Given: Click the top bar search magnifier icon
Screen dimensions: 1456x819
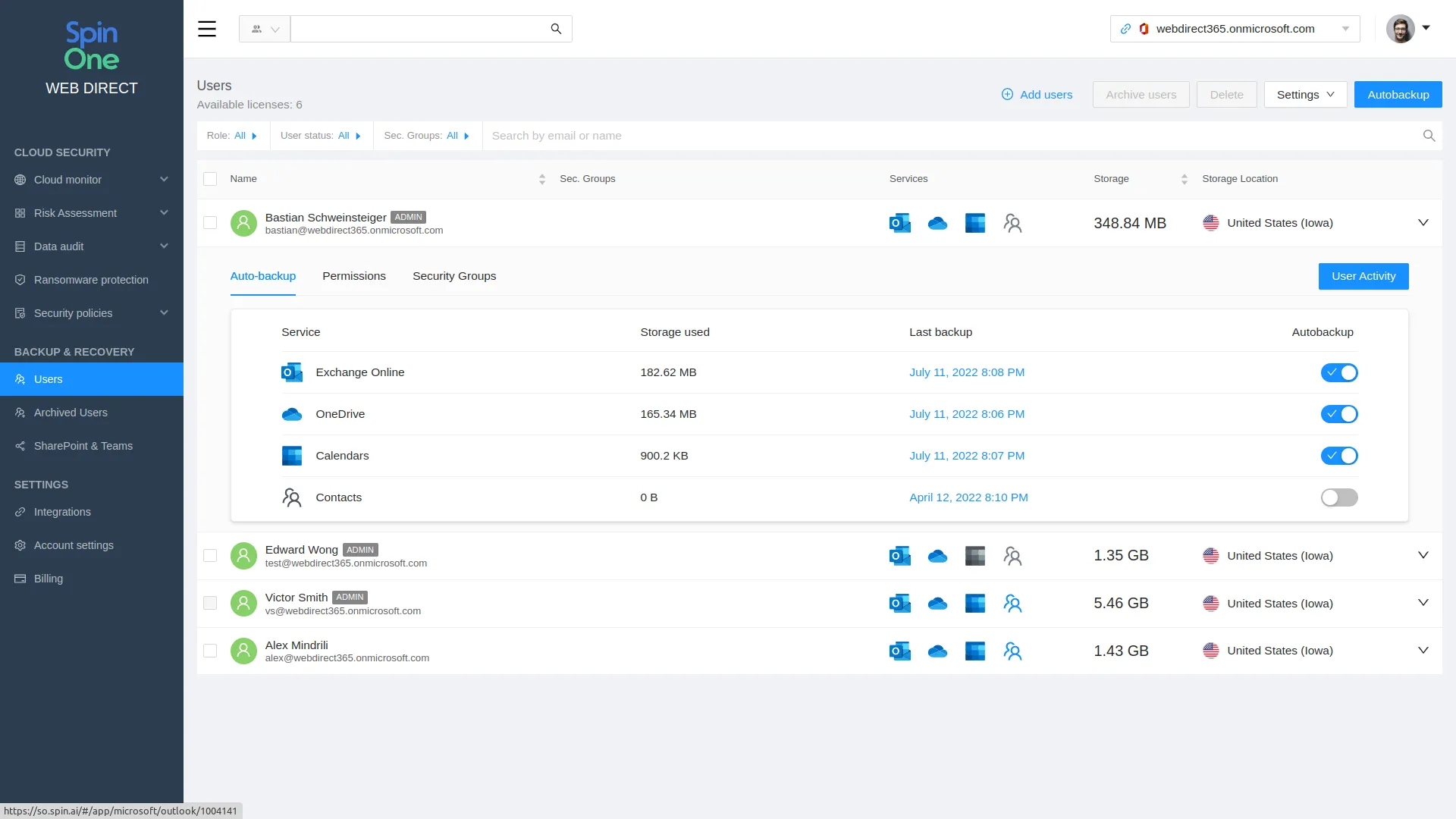Looking at the screenshot, I should (x=556, y=29).
